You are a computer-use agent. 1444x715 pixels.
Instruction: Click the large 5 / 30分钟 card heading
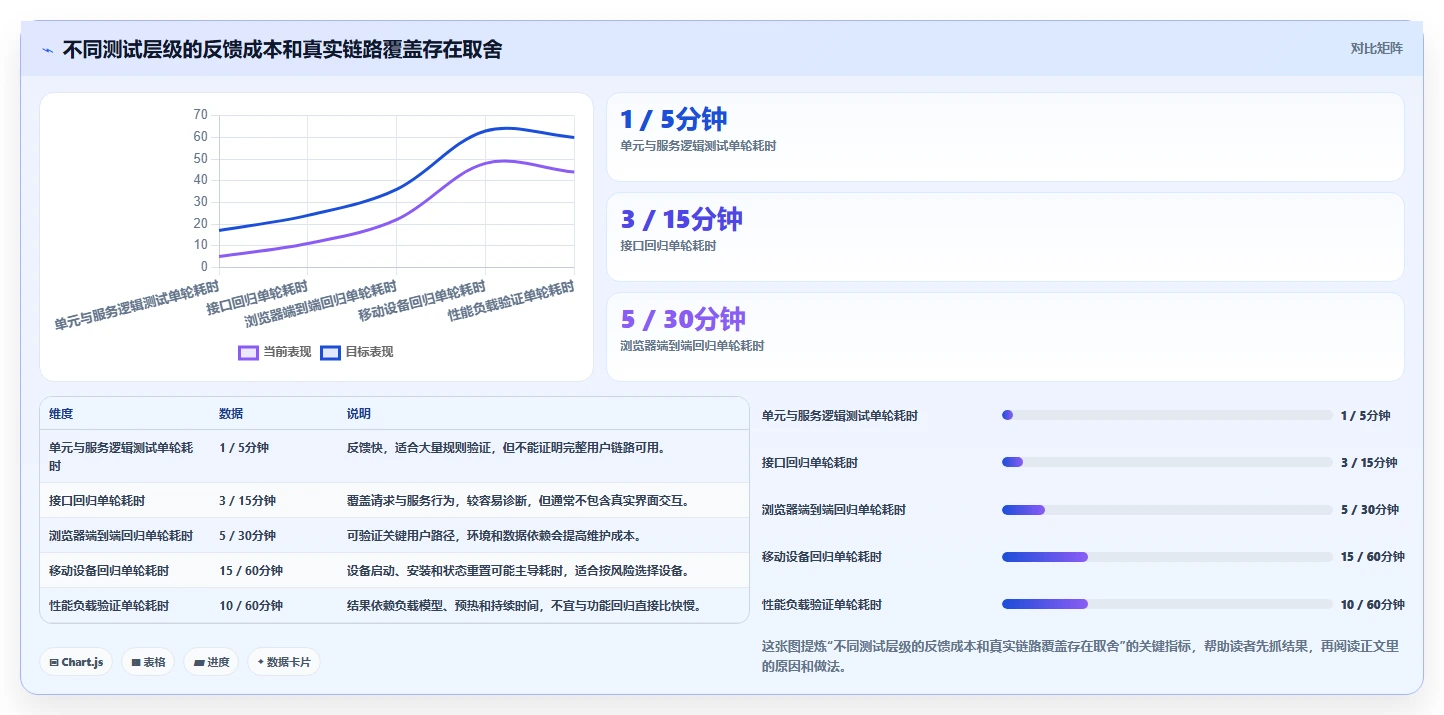click(x=683, y=320)
